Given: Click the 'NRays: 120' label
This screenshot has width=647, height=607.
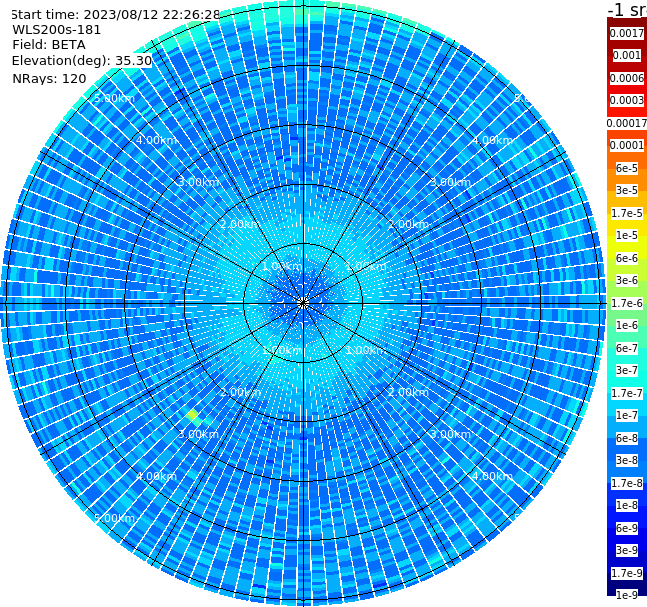Looking at the screenshot, I should pyautogui.click(x=49, y=78).
